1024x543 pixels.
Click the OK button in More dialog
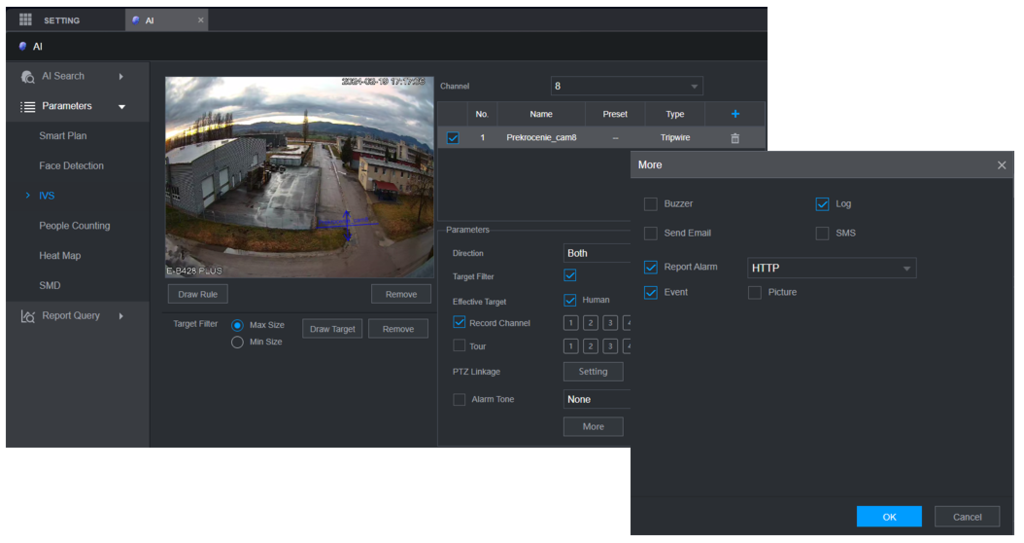889,517
